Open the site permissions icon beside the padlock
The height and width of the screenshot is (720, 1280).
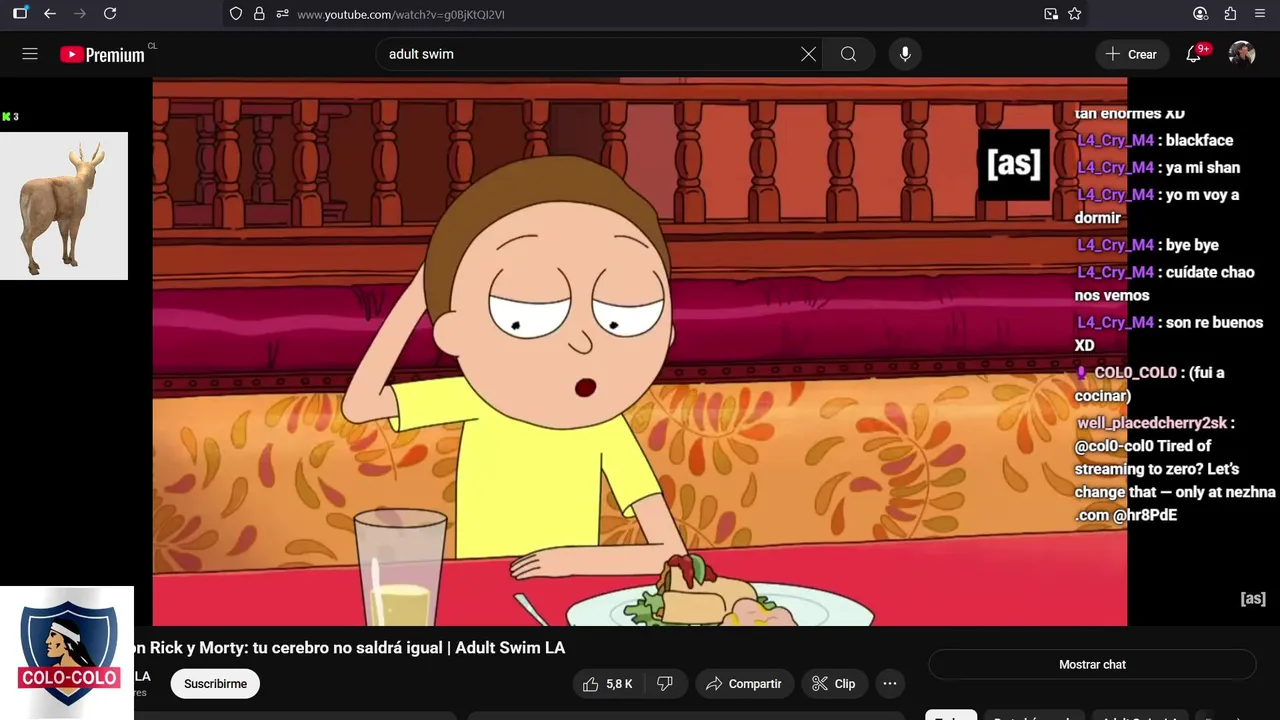coord(282,14)
